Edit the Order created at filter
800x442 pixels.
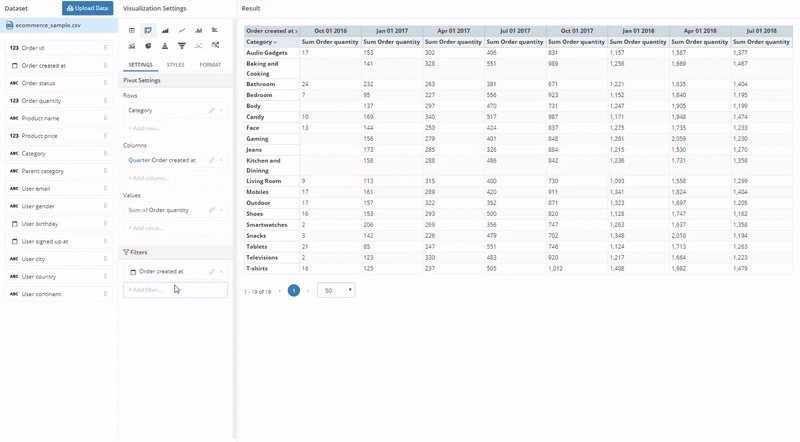211,271
